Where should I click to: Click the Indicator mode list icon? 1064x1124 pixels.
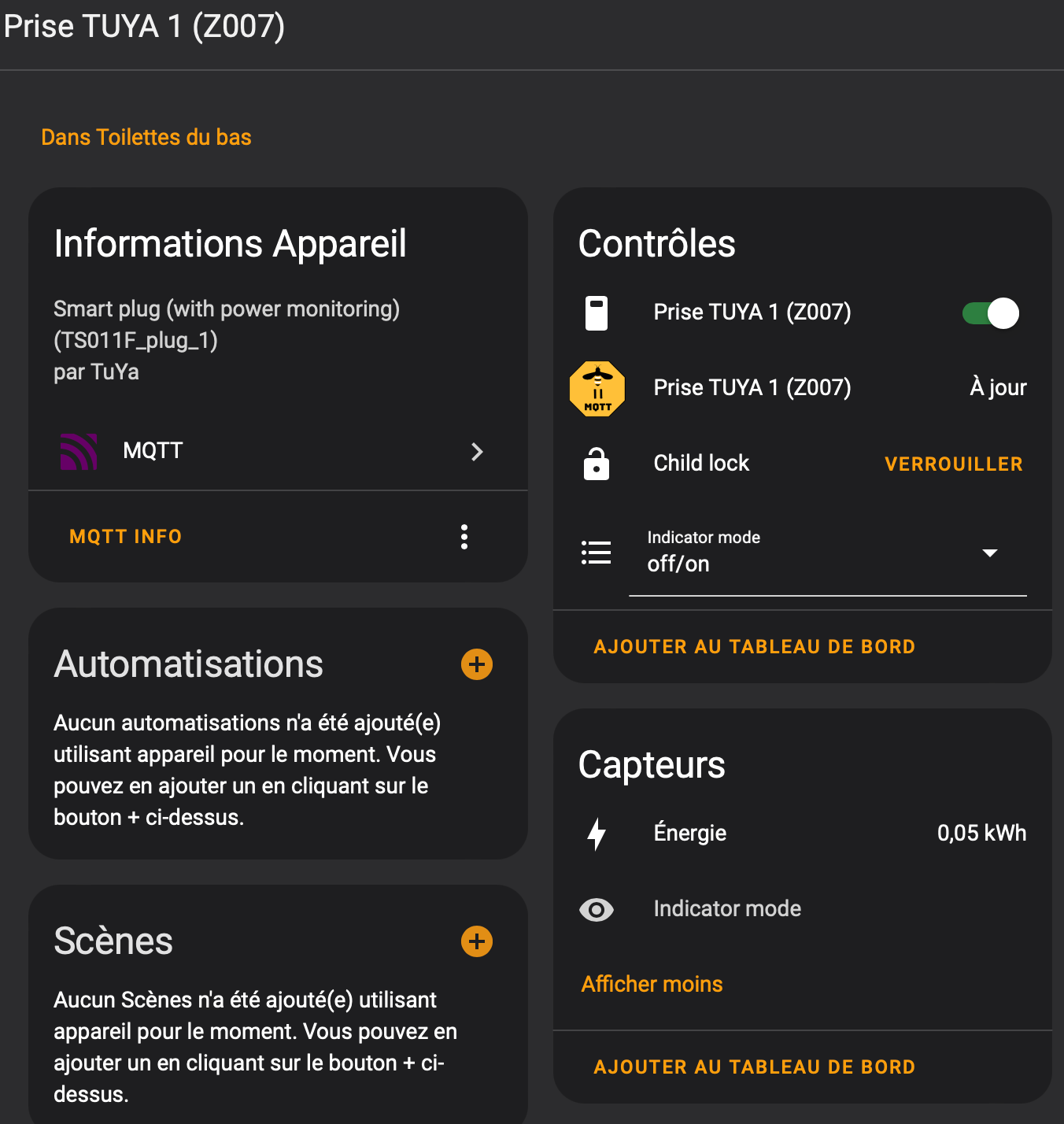tap(596, 553)
